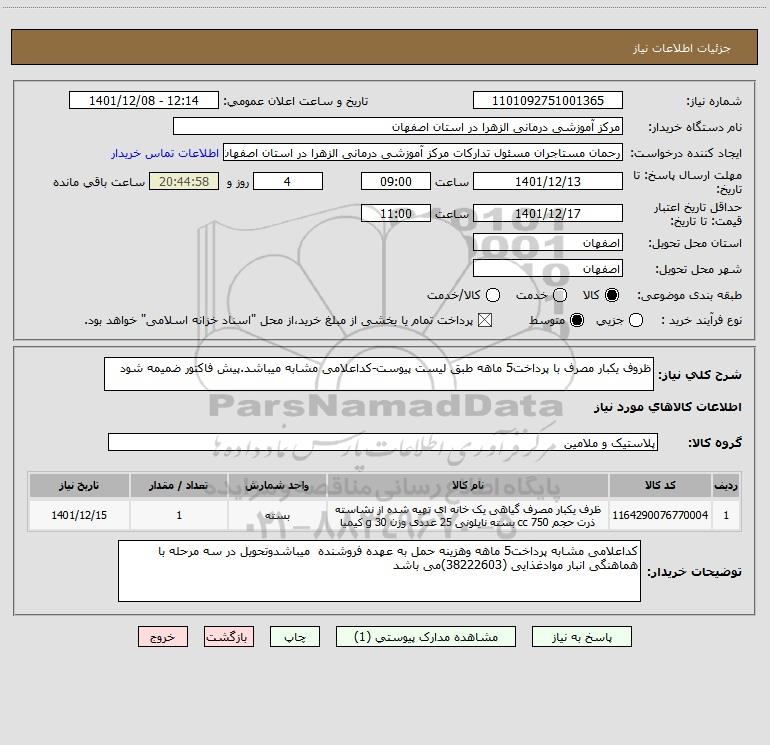The image size is (770, 745).
Task: Click the announcement date field 1401/12/08 - 12:14
Action: click(144, 101)
